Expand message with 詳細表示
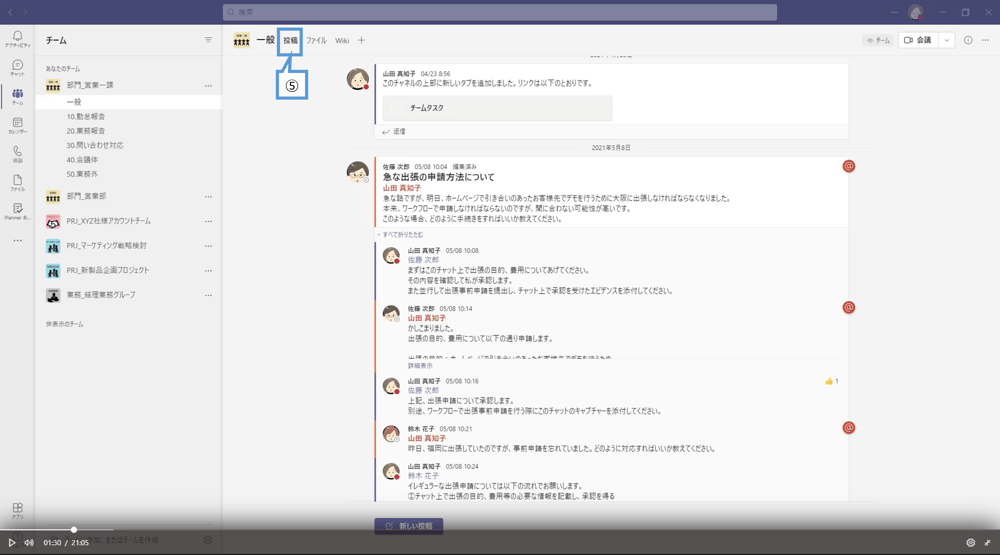Viewport: 1000px width, 555px height. (420, 366)
